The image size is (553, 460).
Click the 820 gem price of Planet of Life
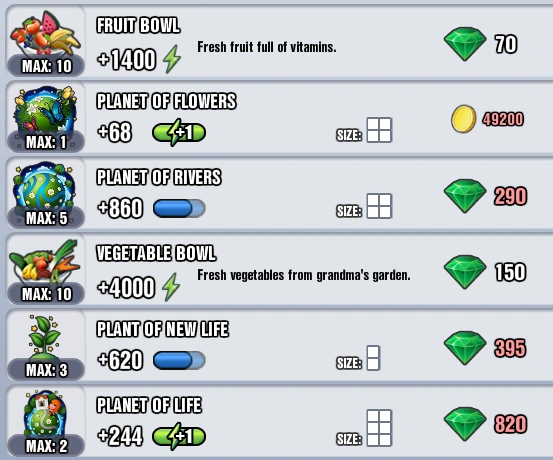click(x=510, y=424)
